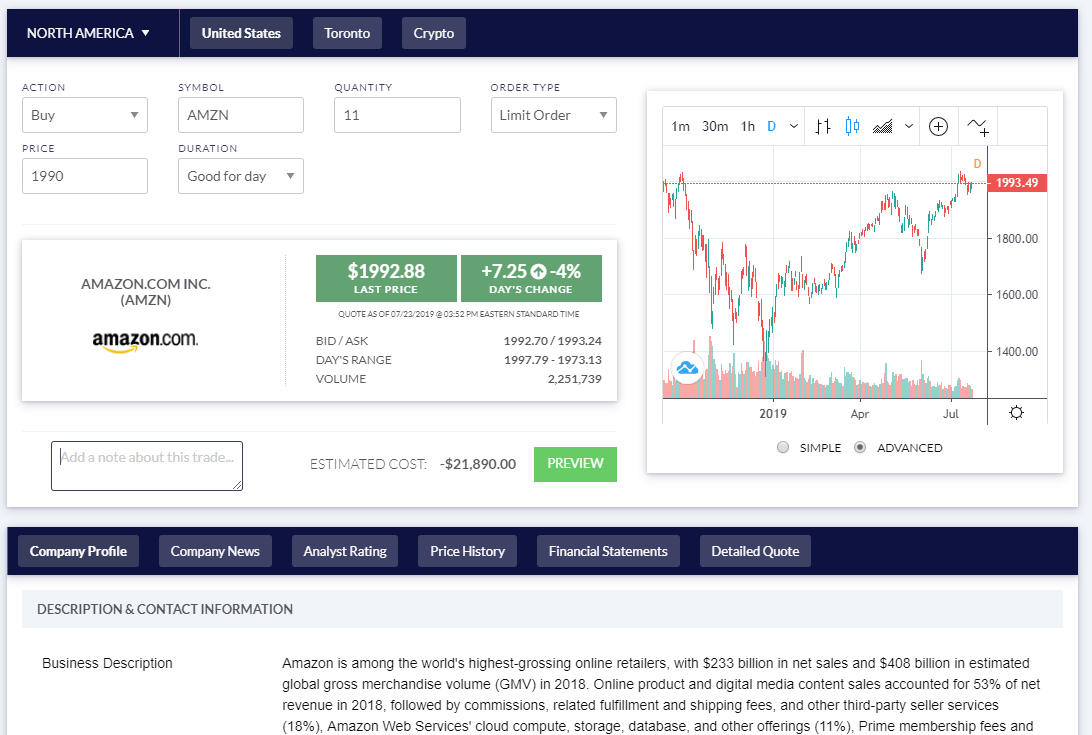Click the blue cloud logo on the chart
1092x735 pixels.
tap(687, 369)
